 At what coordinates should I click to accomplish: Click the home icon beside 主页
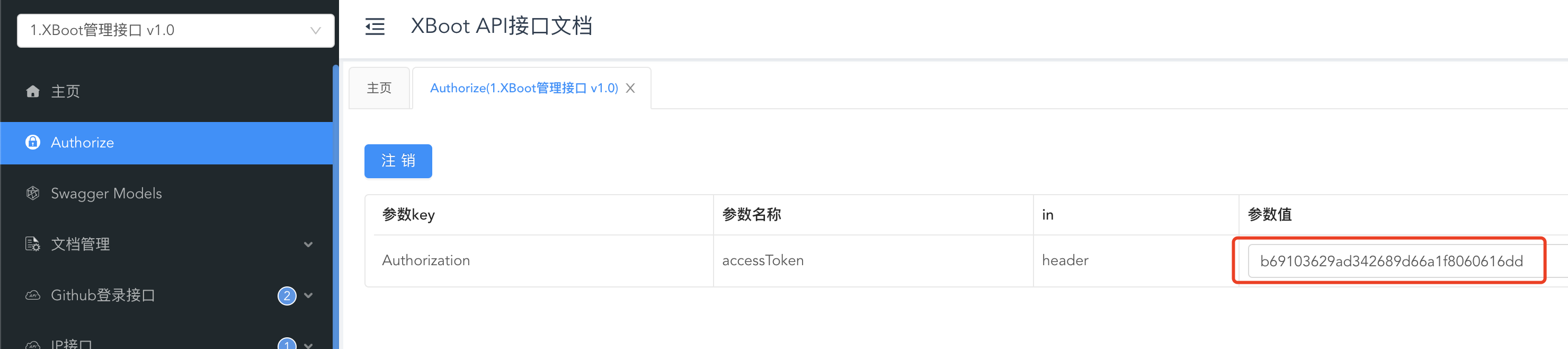click(x=33, y=91)
